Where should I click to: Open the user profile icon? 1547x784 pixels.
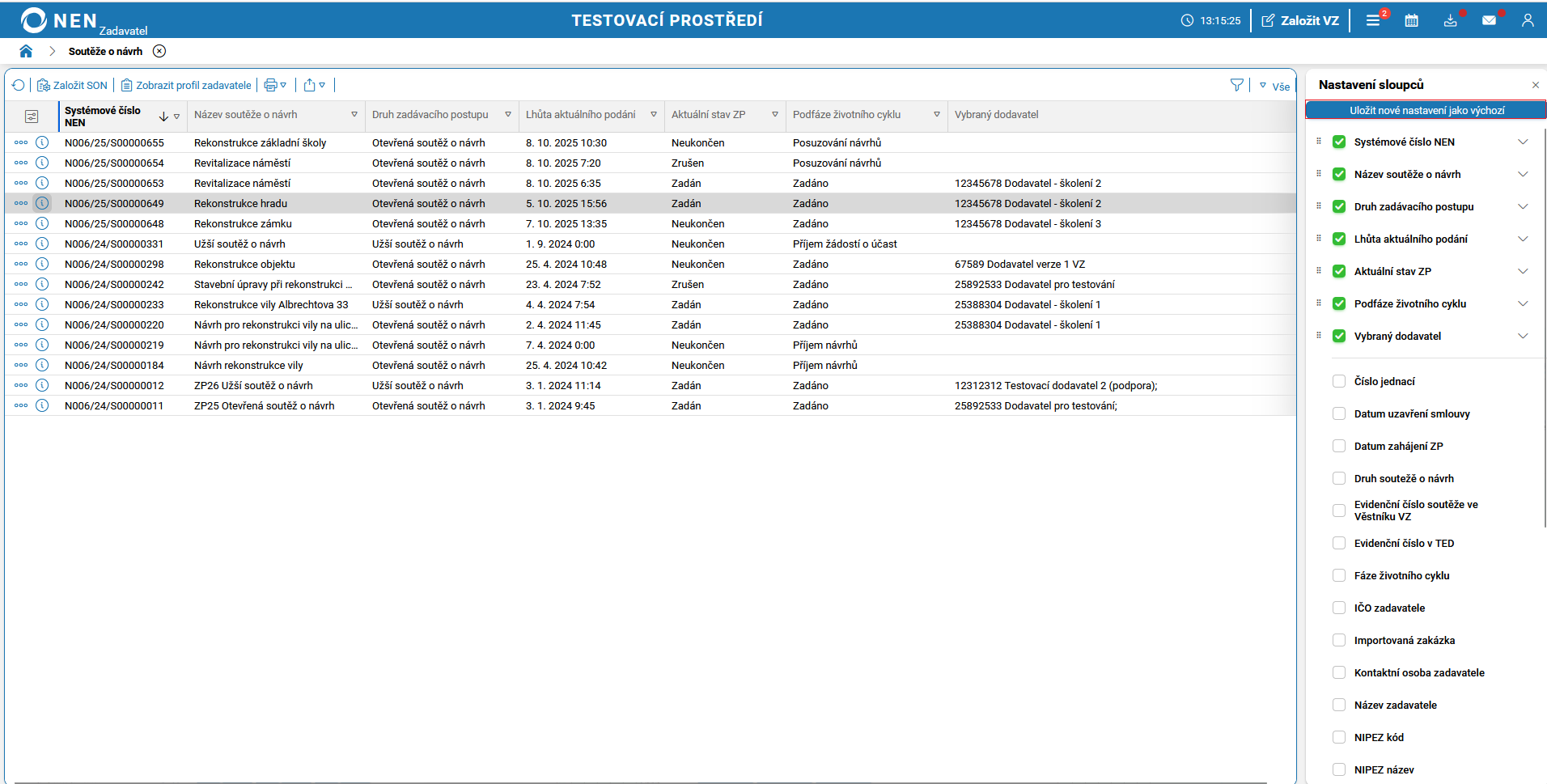pos(1528,20)
